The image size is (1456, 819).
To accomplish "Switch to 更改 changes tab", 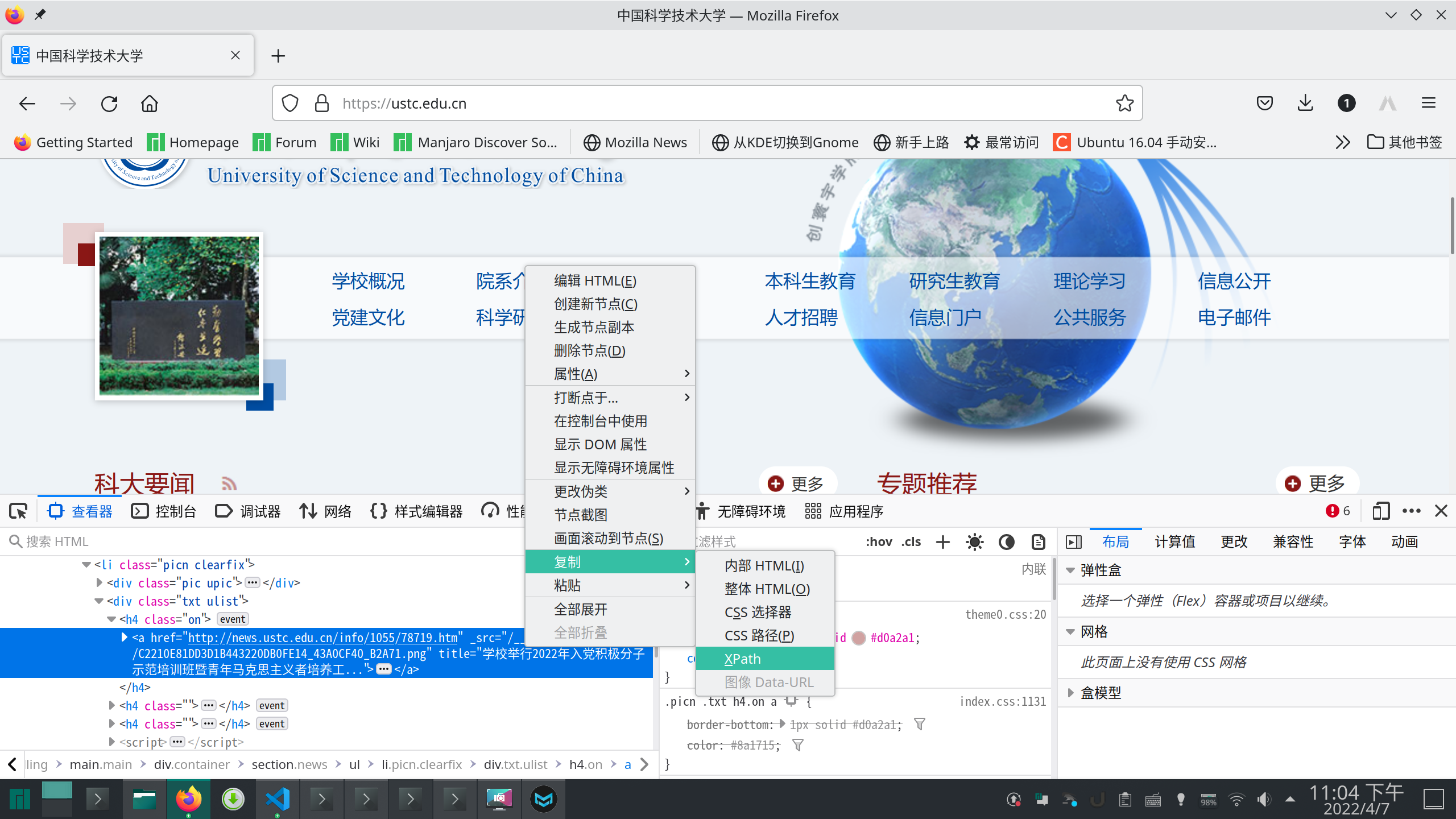I will (1234, 542).
